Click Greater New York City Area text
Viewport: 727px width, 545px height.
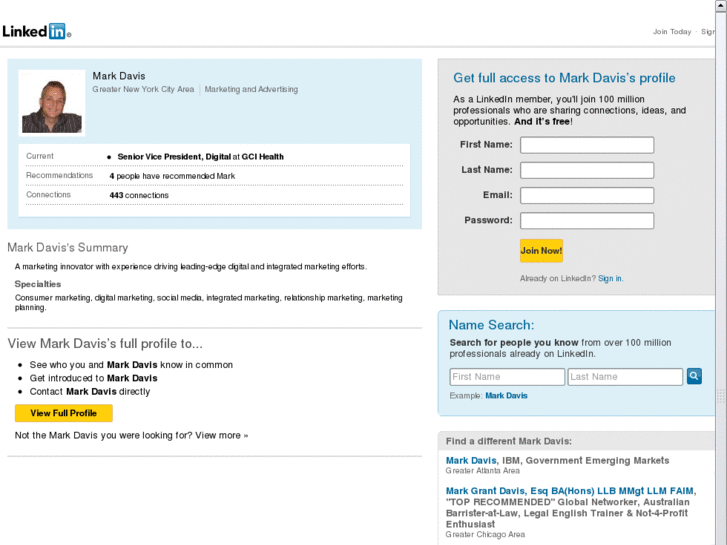143,89
